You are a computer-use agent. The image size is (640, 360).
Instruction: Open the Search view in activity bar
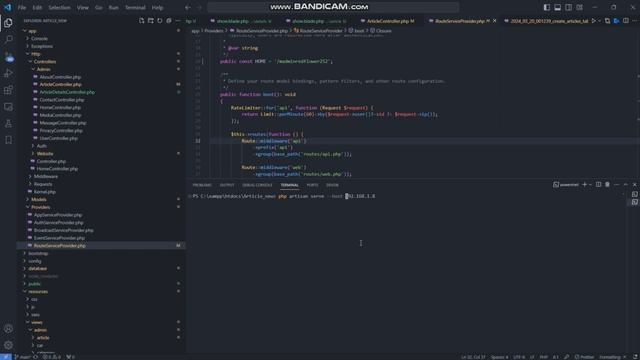coord(8,40)
